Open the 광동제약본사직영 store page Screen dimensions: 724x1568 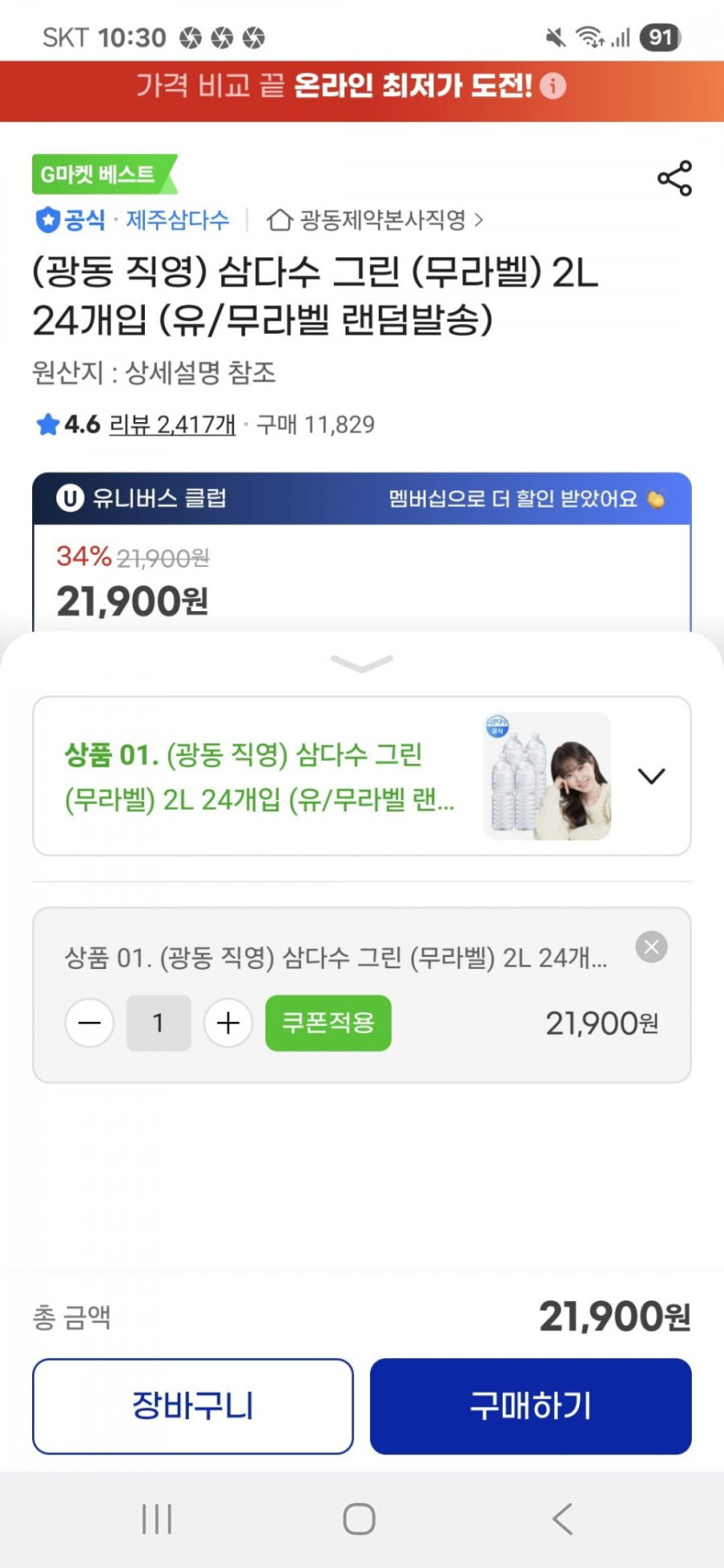pyautogui.click(x=383, y=220)
